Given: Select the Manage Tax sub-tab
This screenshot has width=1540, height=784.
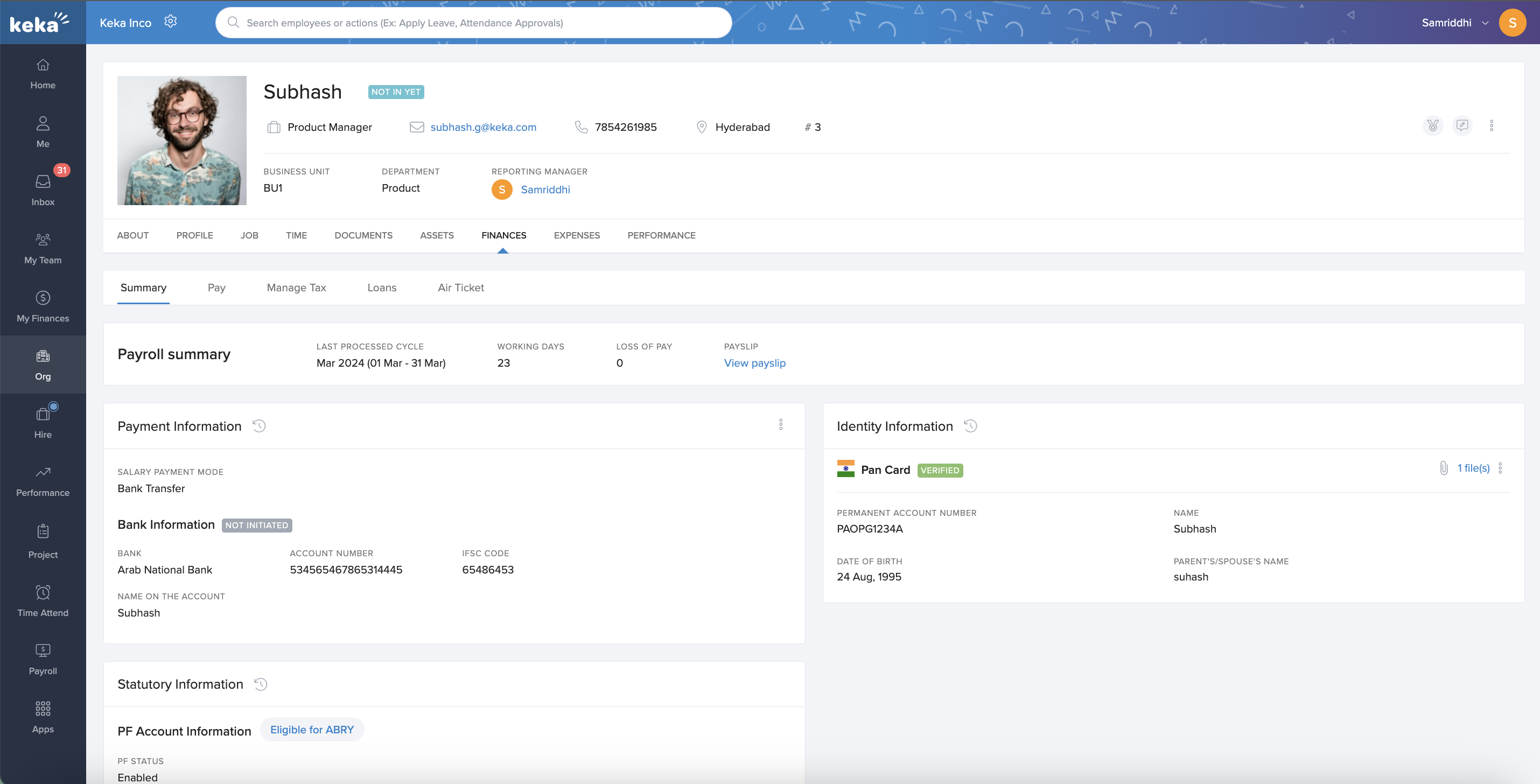Looking at the screenshot, I should (x=296, y=288).
